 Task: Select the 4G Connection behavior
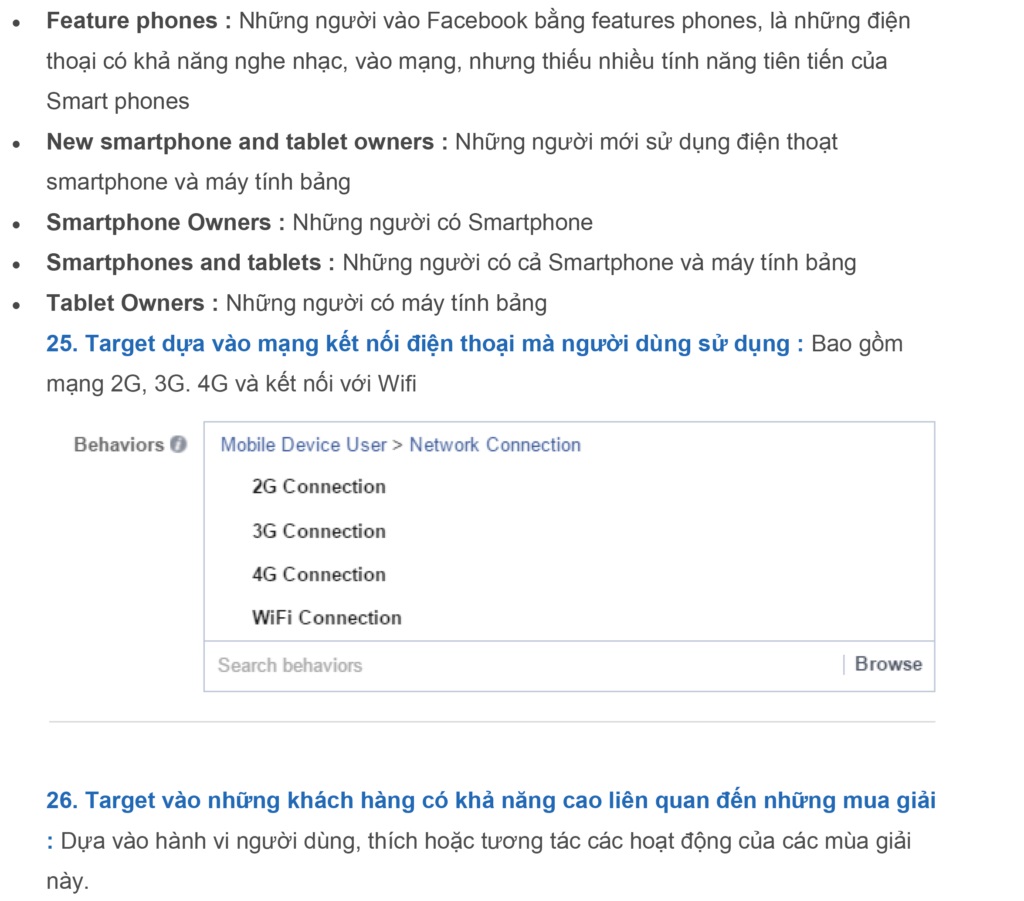[x=318, y=574]
